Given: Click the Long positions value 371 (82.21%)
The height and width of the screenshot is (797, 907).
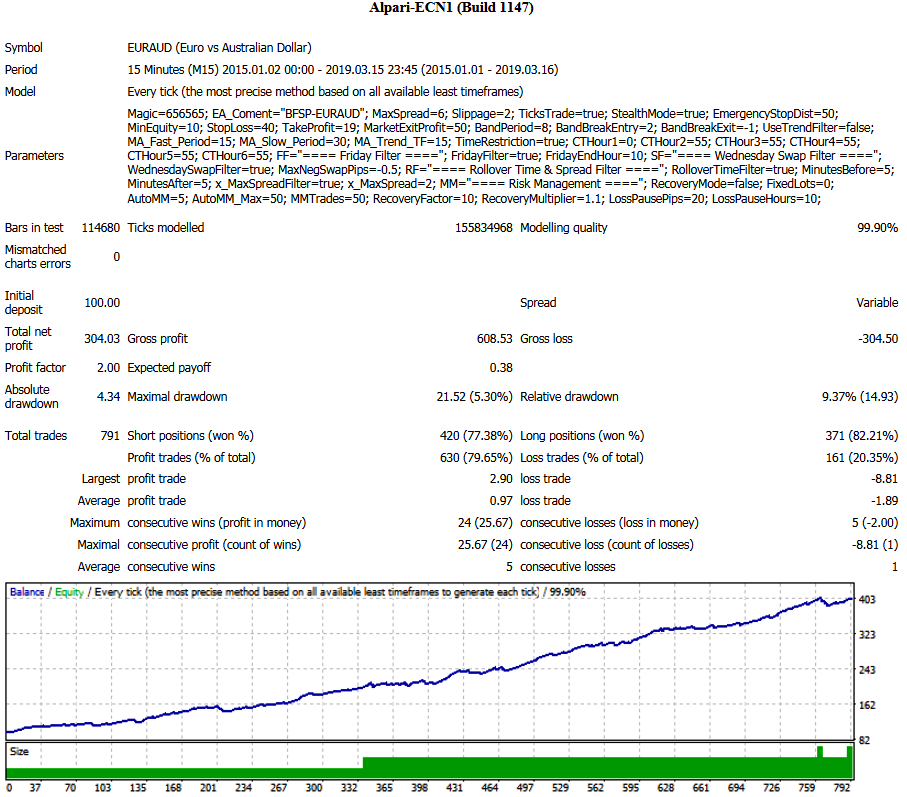Looking at the screenshot, I should coord(862,436).
